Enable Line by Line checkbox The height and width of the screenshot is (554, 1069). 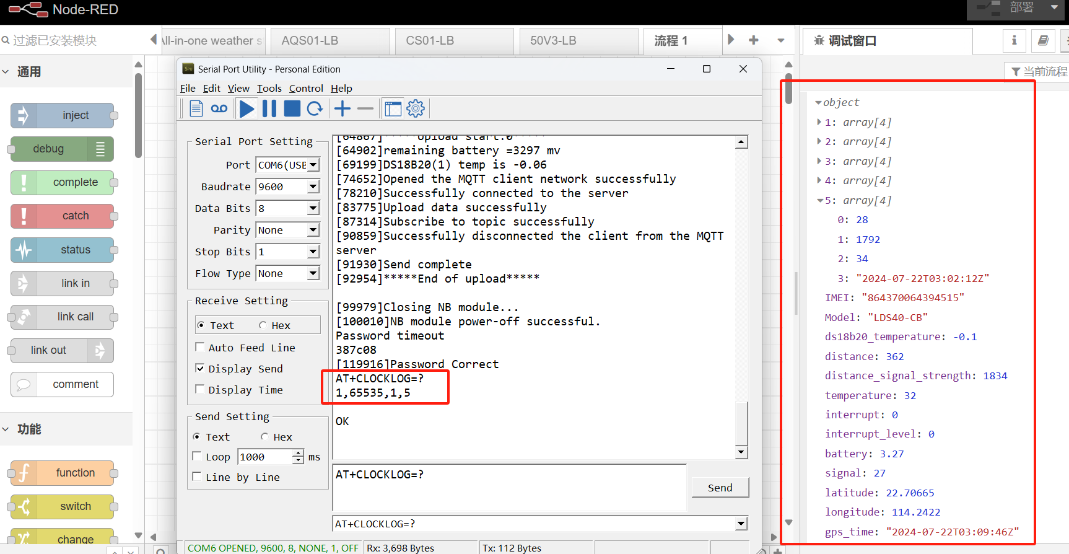(x=197, y=477)
